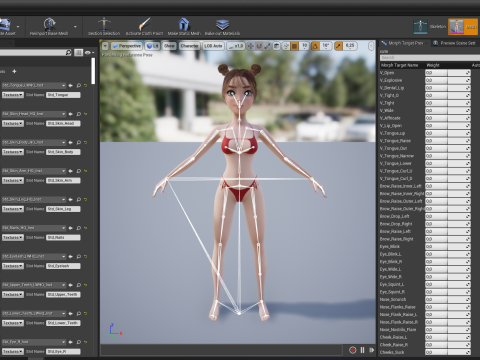This screenshot has height=360, width=480.
Task: Open the LOD Auto menu
Action: 213,46
